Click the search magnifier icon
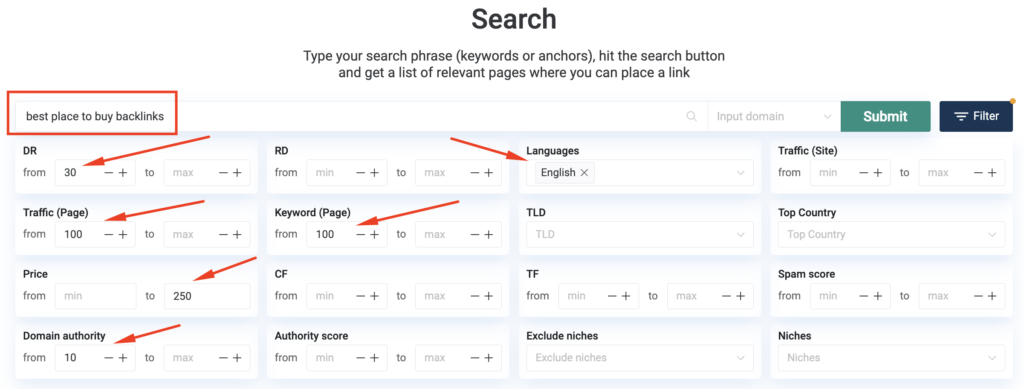 692,117
